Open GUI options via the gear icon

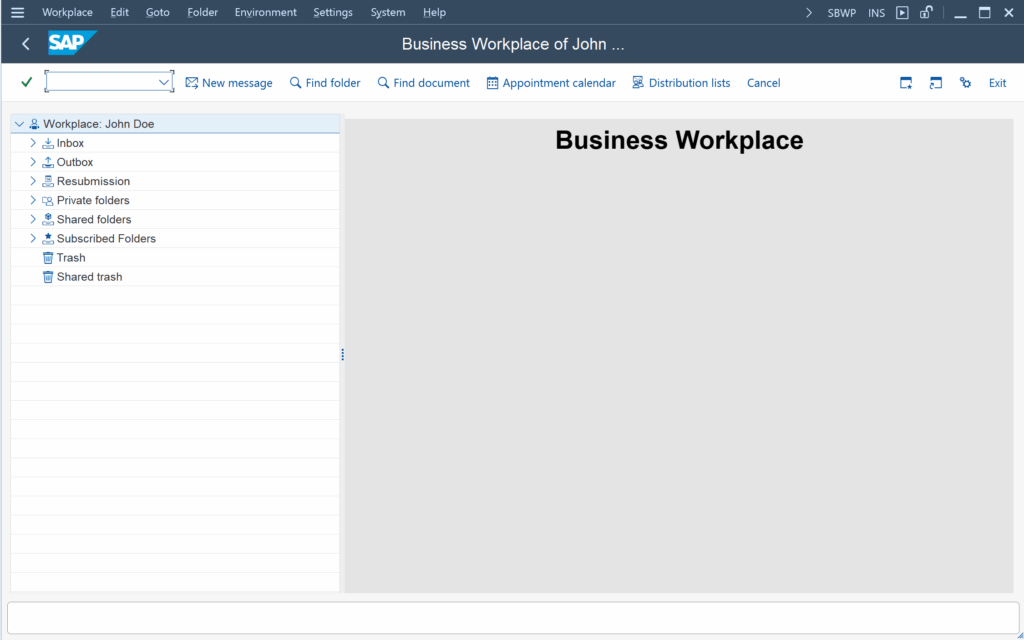(965, 83)
